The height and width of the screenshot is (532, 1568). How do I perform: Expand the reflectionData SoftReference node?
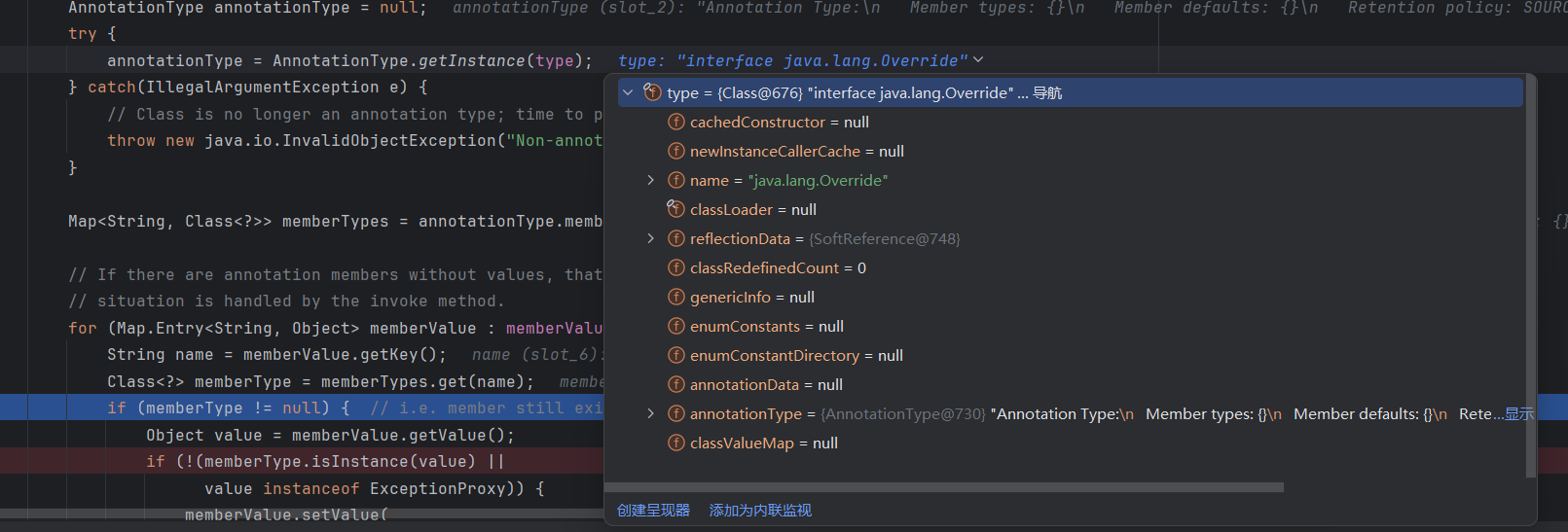(x=651, y=238)
